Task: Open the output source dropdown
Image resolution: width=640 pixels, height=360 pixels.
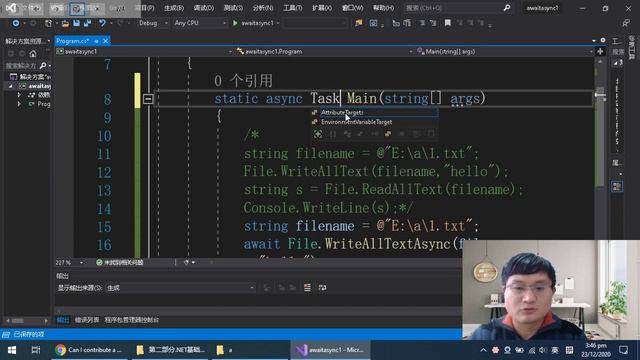Action: click(180, 288)
